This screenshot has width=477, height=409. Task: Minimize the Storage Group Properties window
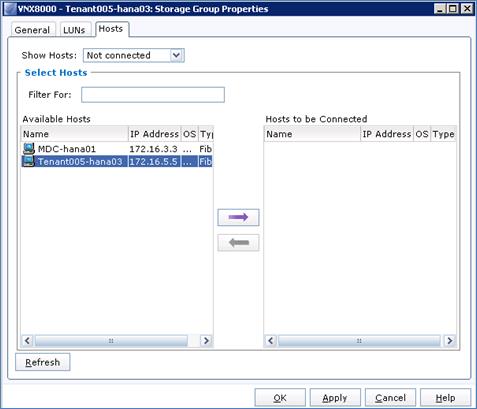(440, 9)
